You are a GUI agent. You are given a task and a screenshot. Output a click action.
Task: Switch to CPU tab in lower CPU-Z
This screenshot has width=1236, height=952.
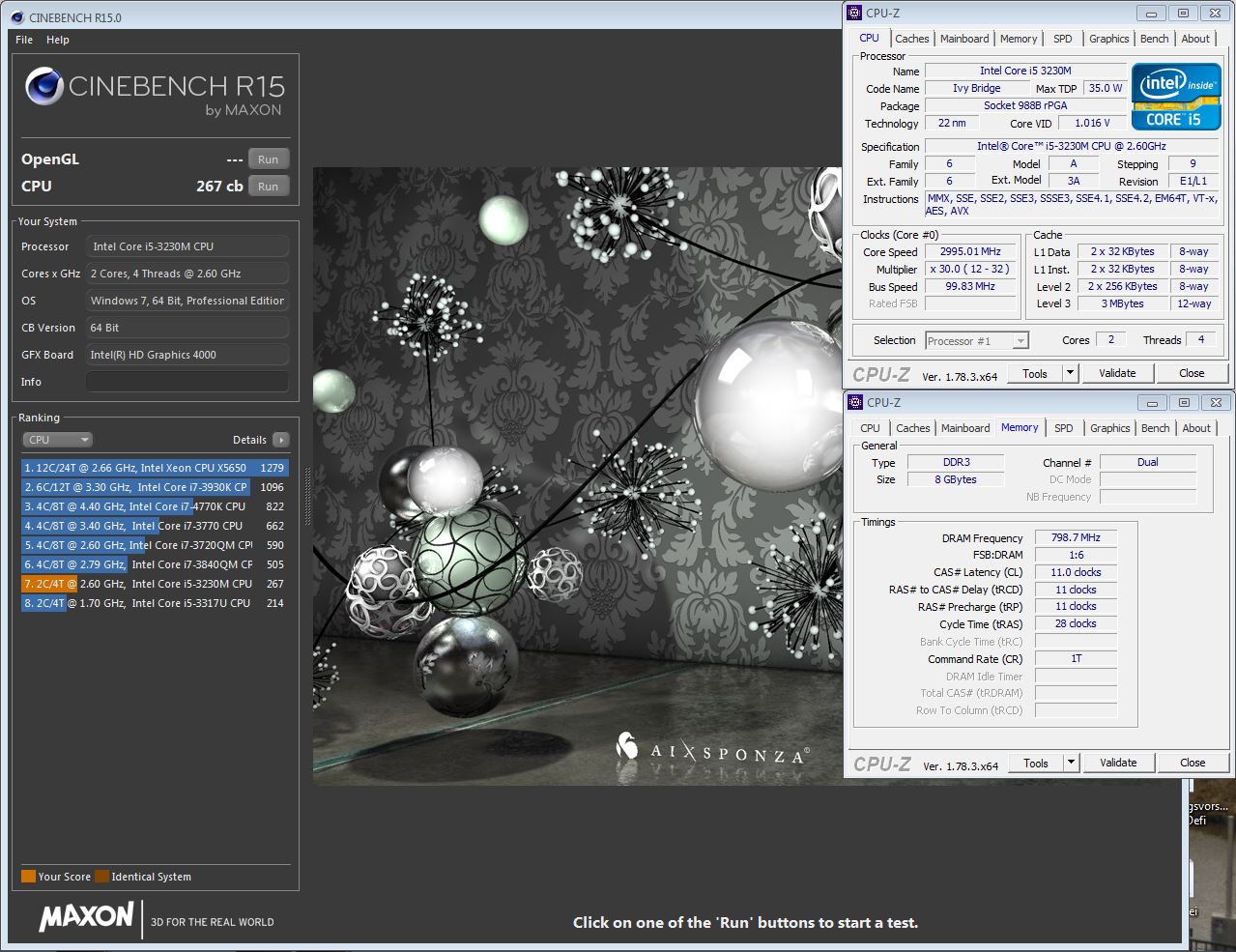870,428
